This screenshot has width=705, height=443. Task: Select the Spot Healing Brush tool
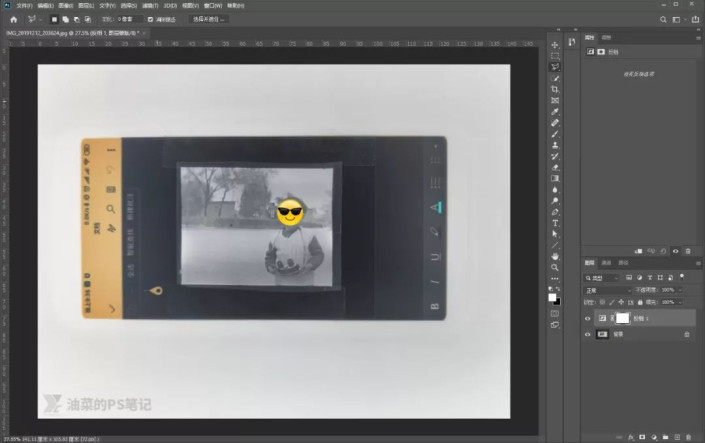click(x=555, y=123)
